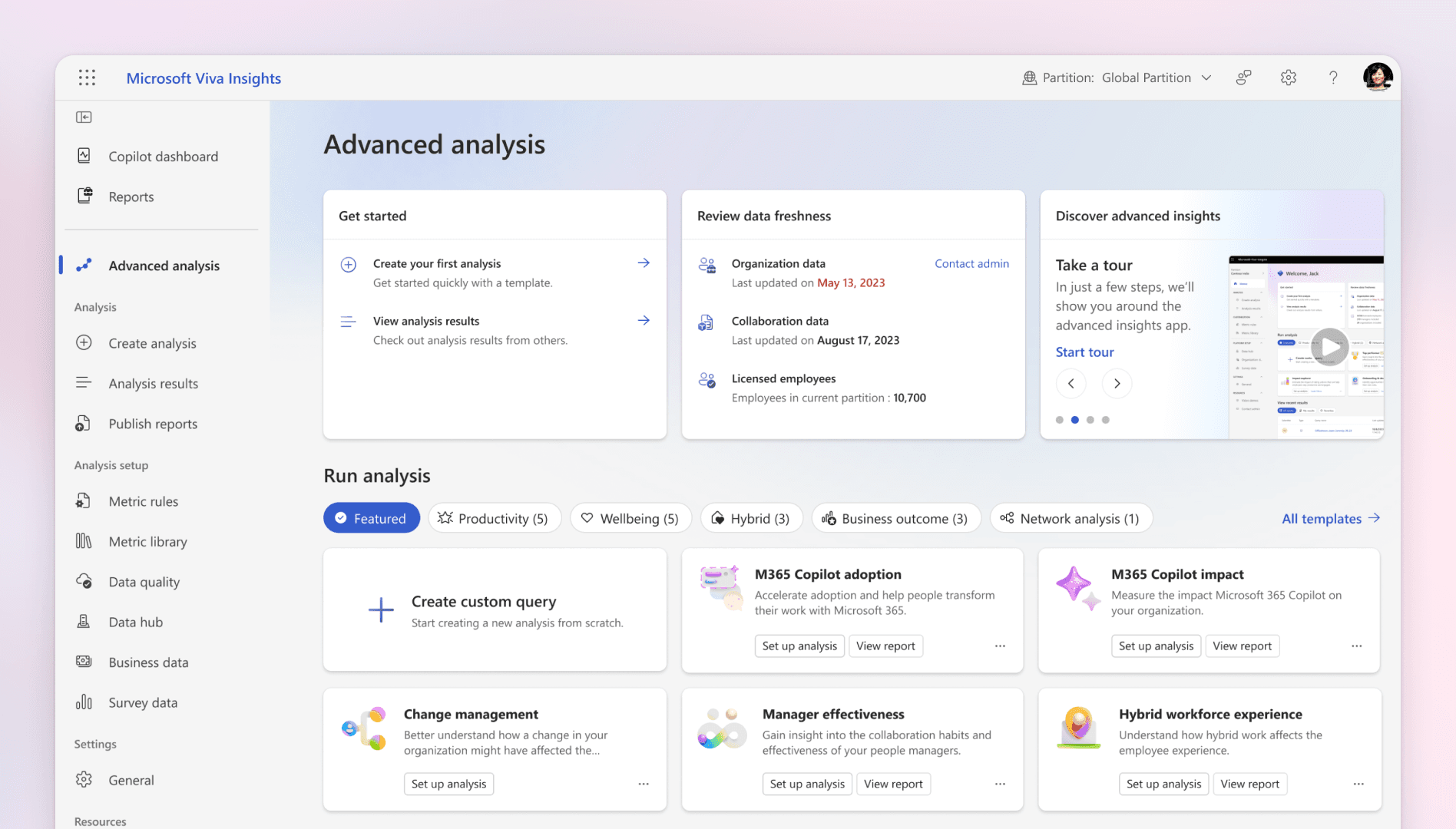The height and width of the screenshot is (829, 1456).
Task: Click the M365 Copilot impact sparkle icon
Action: (1078, 588)
